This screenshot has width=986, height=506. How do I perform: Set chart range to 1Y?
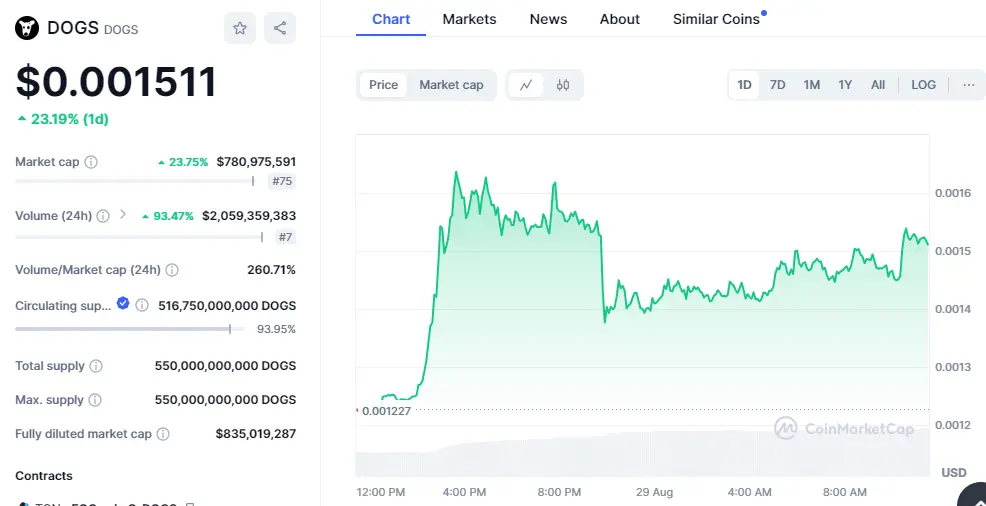pyautogui.click(x=845, y=85)
